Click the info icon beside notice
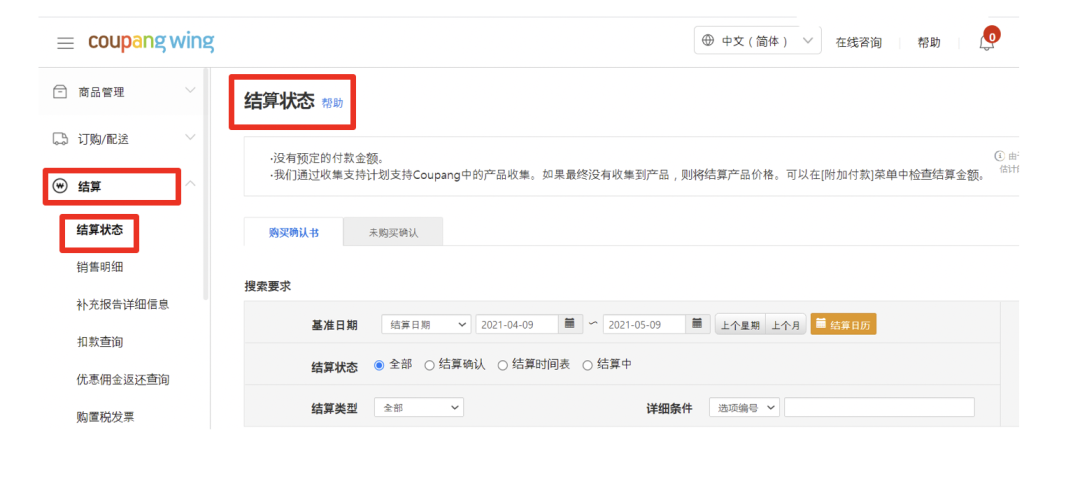Screen dimensions: 1080x488 coord(999,156)
